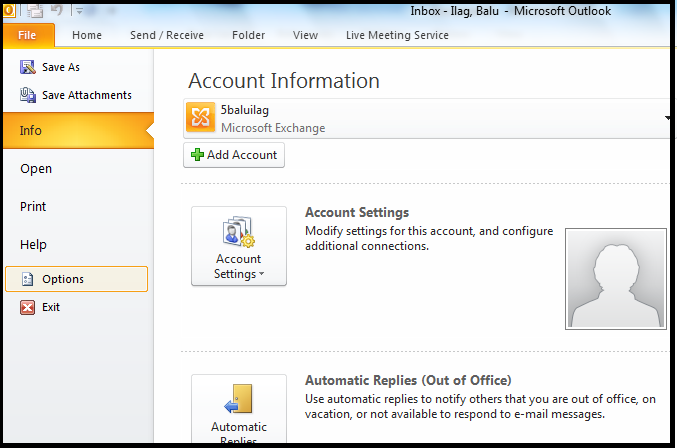Open the Help section in sidebar
This screenshot has height=448, width=677.
click(33, 245)
